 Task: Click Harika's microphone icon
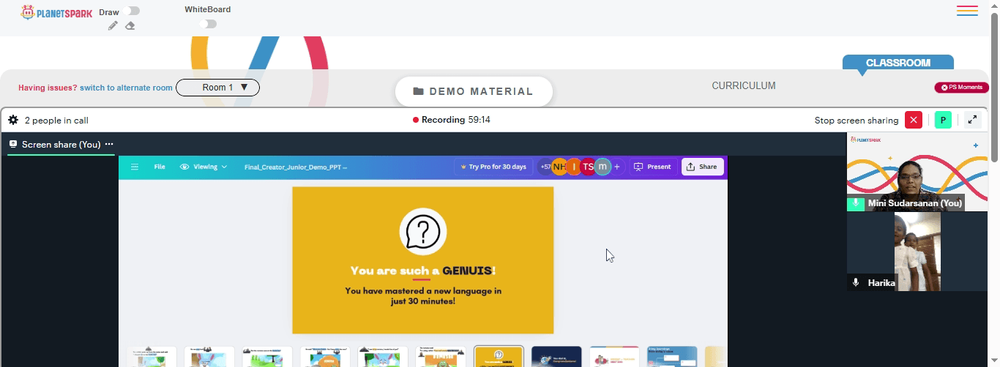click(x=855, y=283)
